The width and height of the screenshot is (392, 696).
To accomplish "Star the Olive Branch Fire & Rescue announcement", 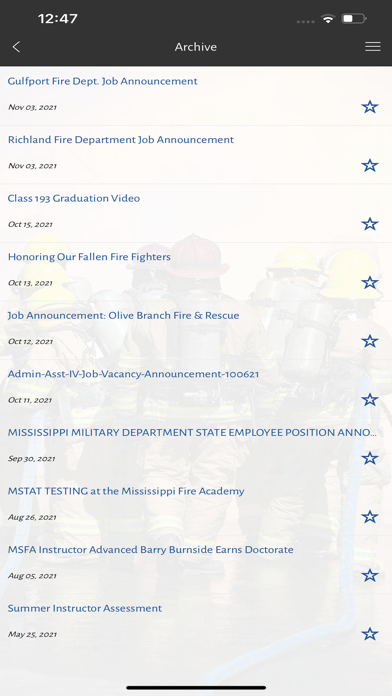I will [x=369, y=341].
